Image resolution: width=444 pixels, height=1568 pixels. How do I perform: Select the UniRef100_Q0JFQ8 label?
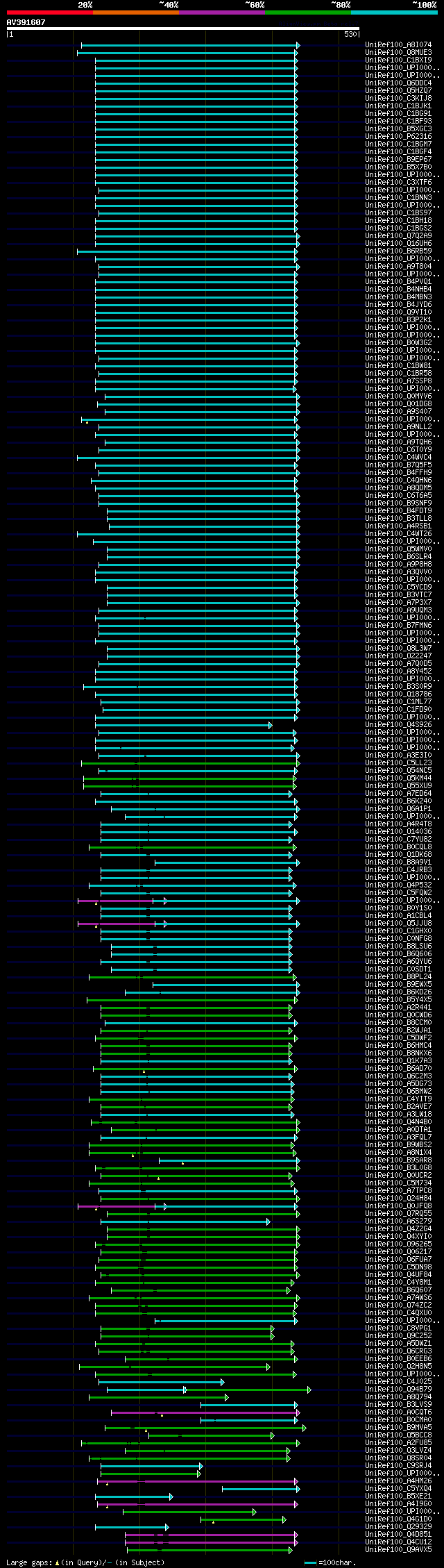pyautogui.click(x=398, y=1206)
